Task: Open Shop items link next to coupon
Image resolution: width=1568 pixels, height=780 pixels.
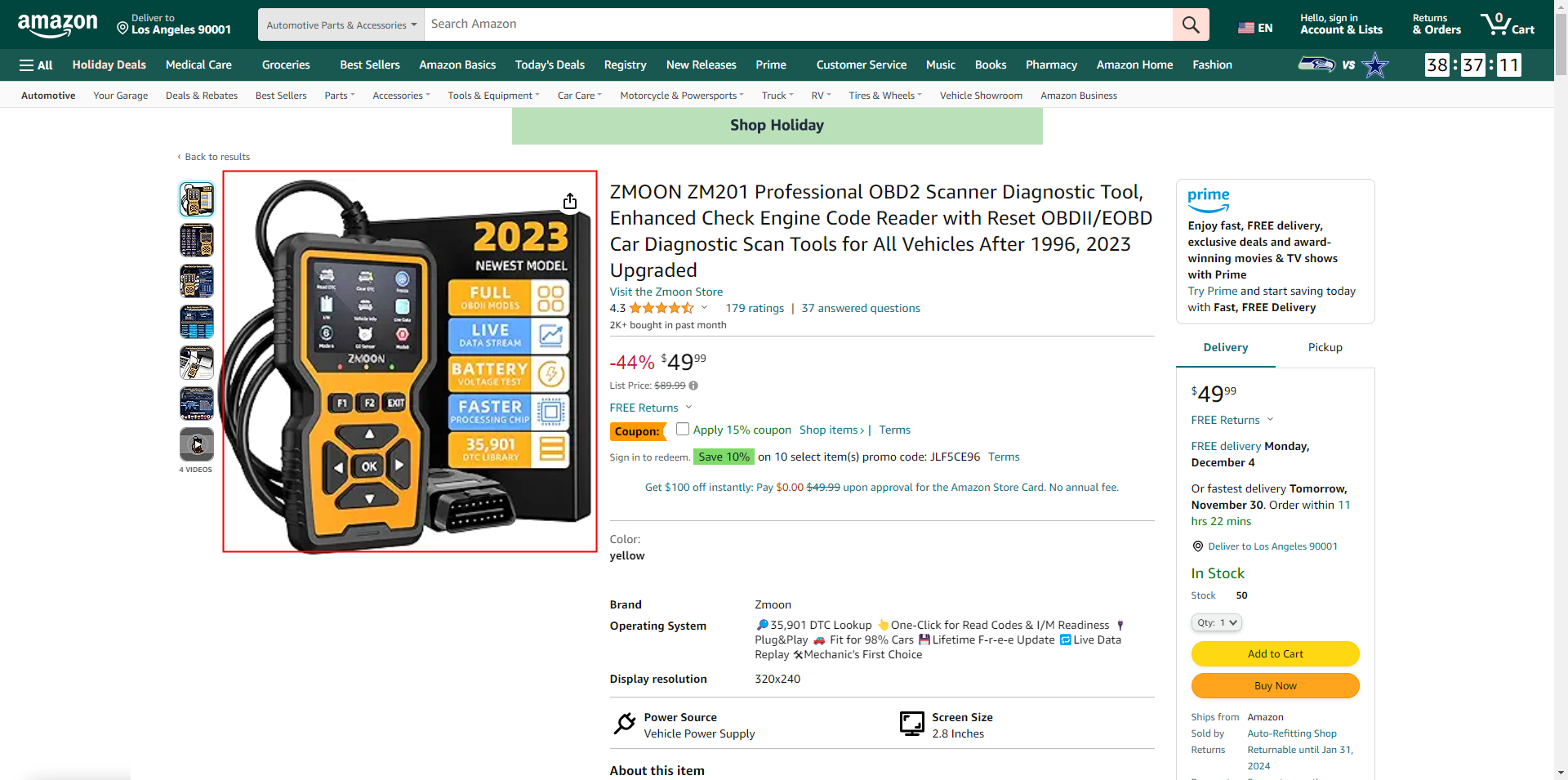Action: (831, 430)
